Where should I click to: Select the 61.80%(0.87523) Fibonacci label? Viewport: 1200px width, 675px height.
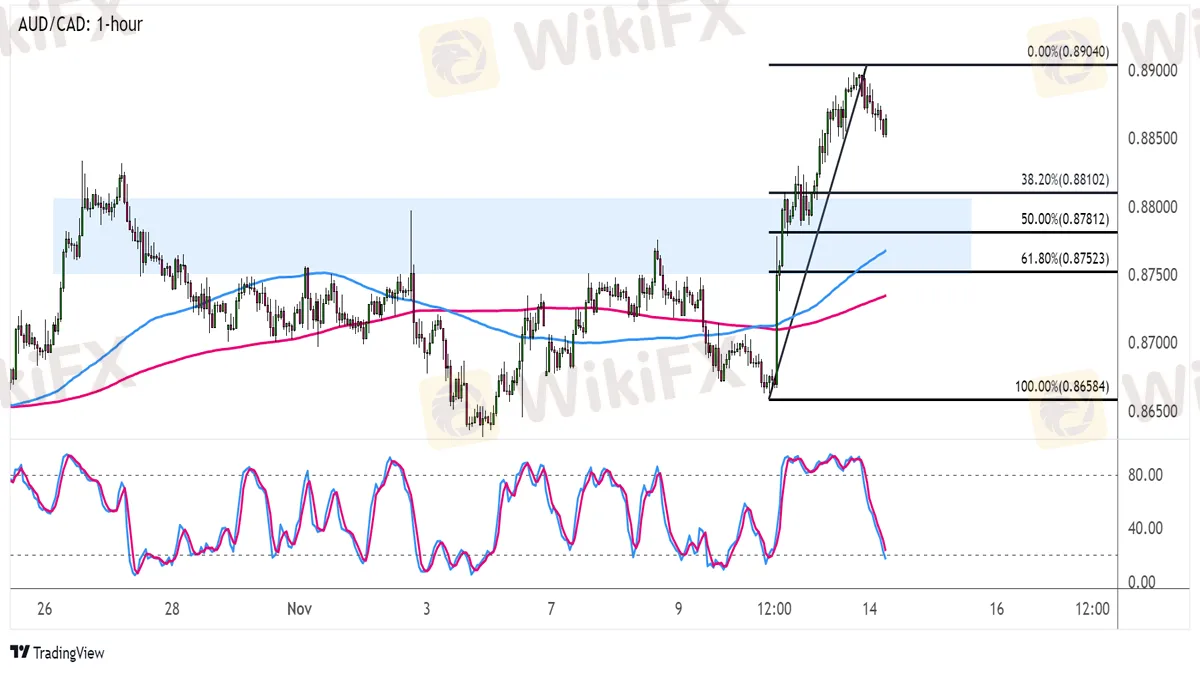coord(1065,259)
